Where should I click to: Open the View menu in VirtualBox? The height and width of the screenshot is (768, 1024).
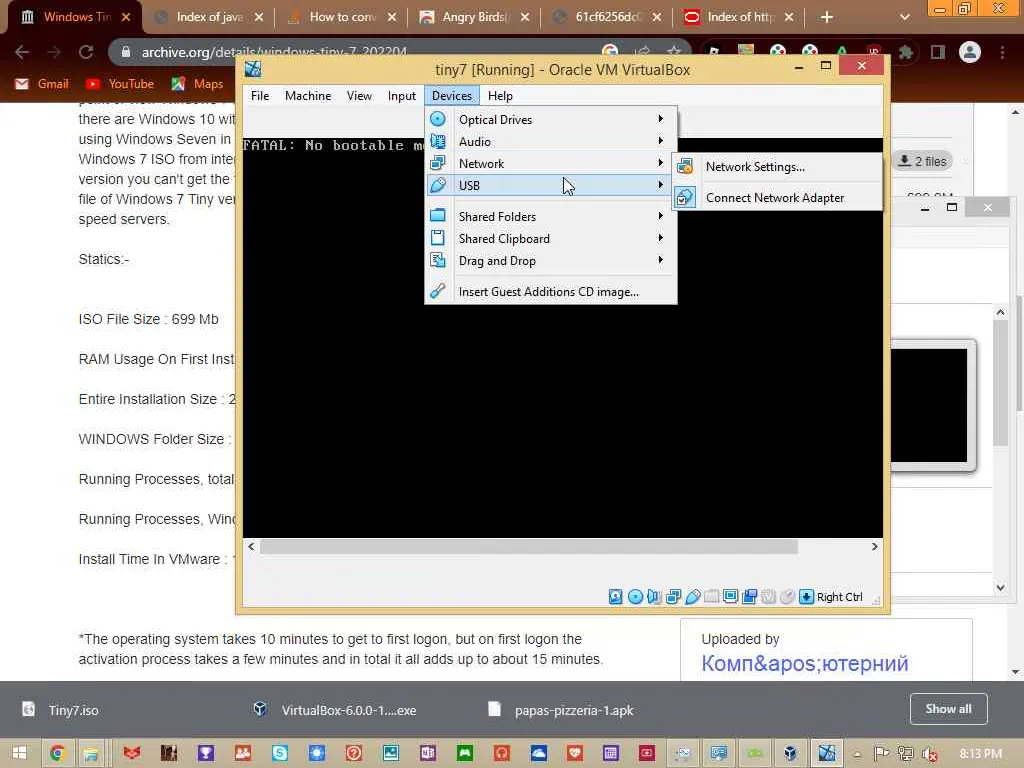click(x=359, y=95)
